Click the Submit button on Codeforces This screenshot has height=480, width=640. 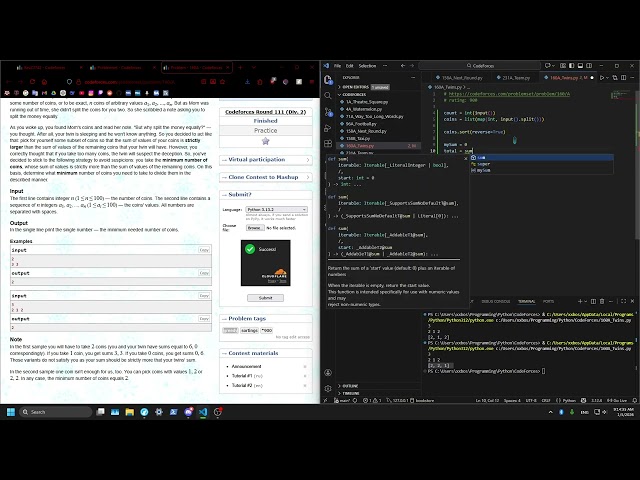[x=265, y=298]
